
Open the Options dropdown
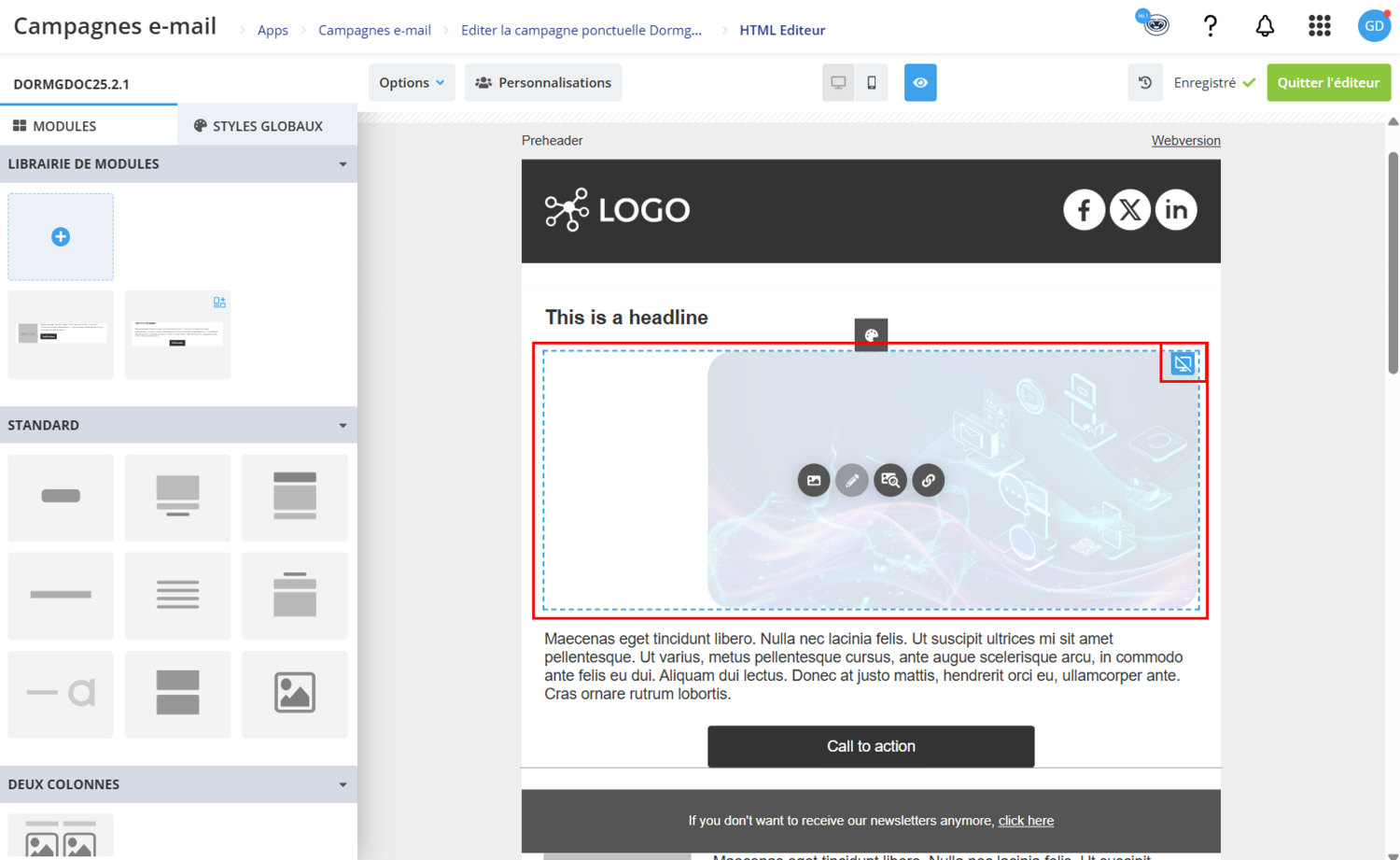pyautogui.click(x=412, y=82)
